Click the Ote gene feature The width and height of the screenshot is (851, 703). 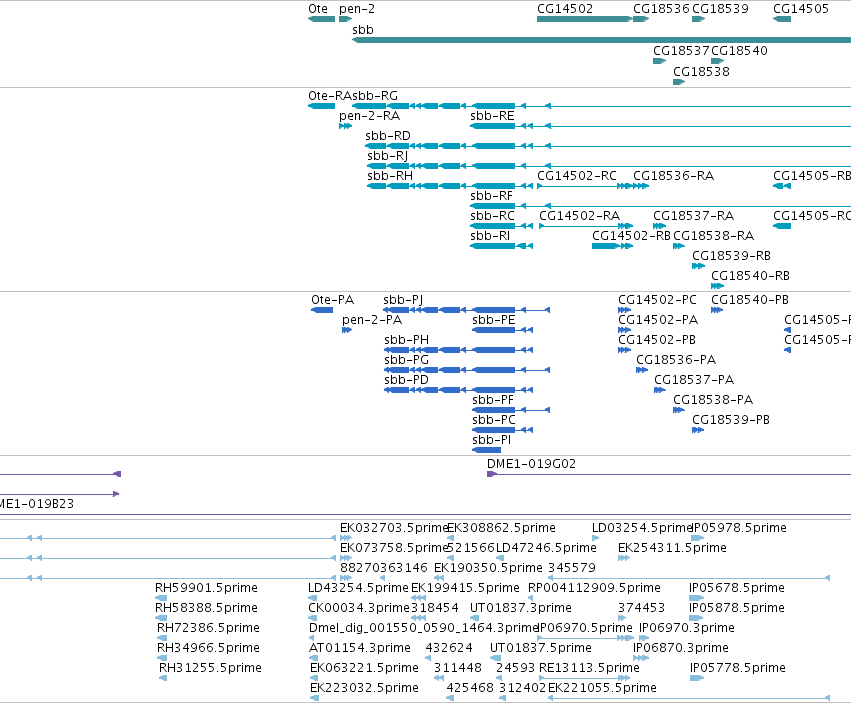coord(321,19)
